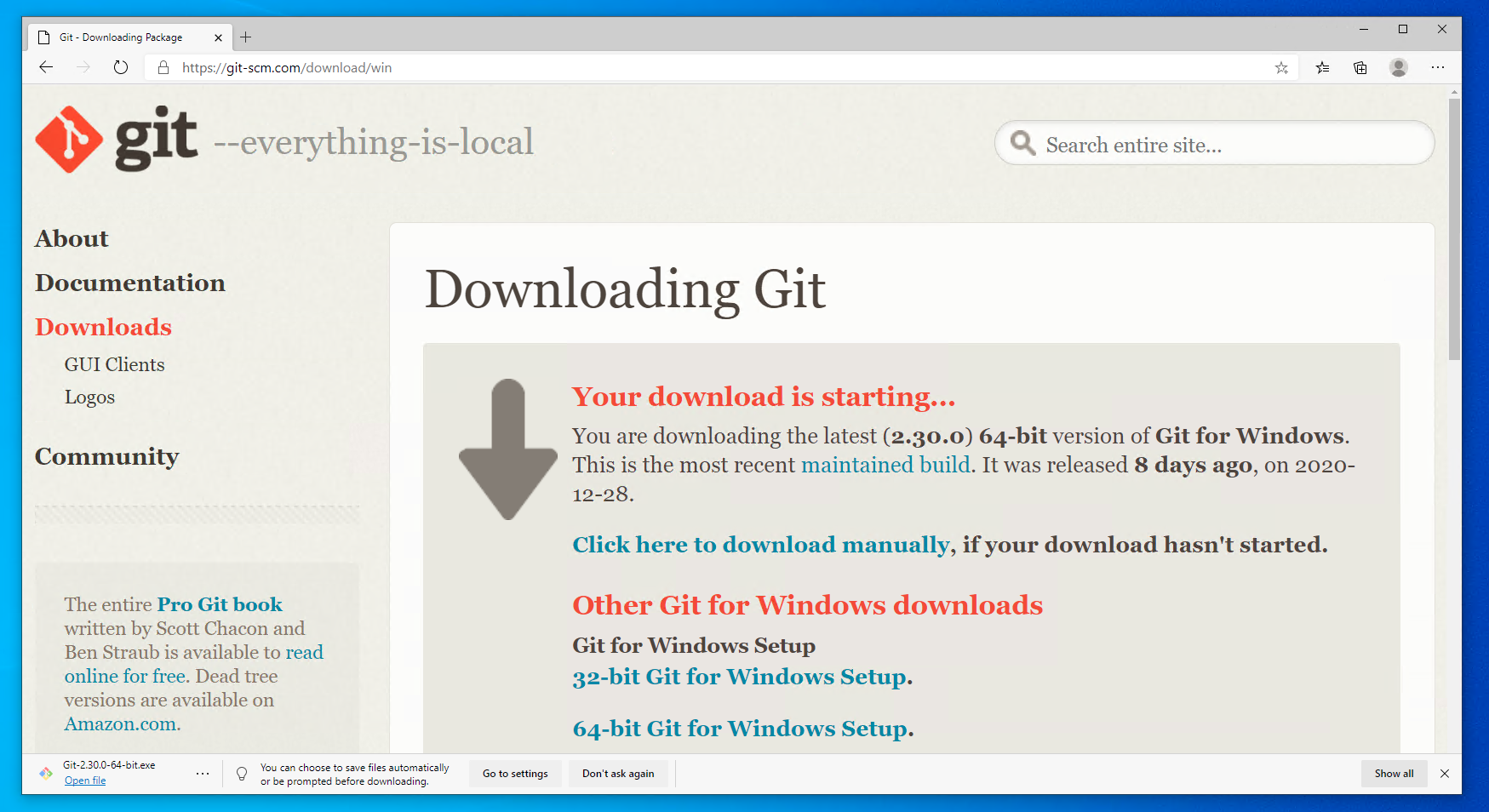The width and height of the screenshot is (1489, 812).
Task: Download 32-bit Git for Windows Setup
Action: pos(739,677)
